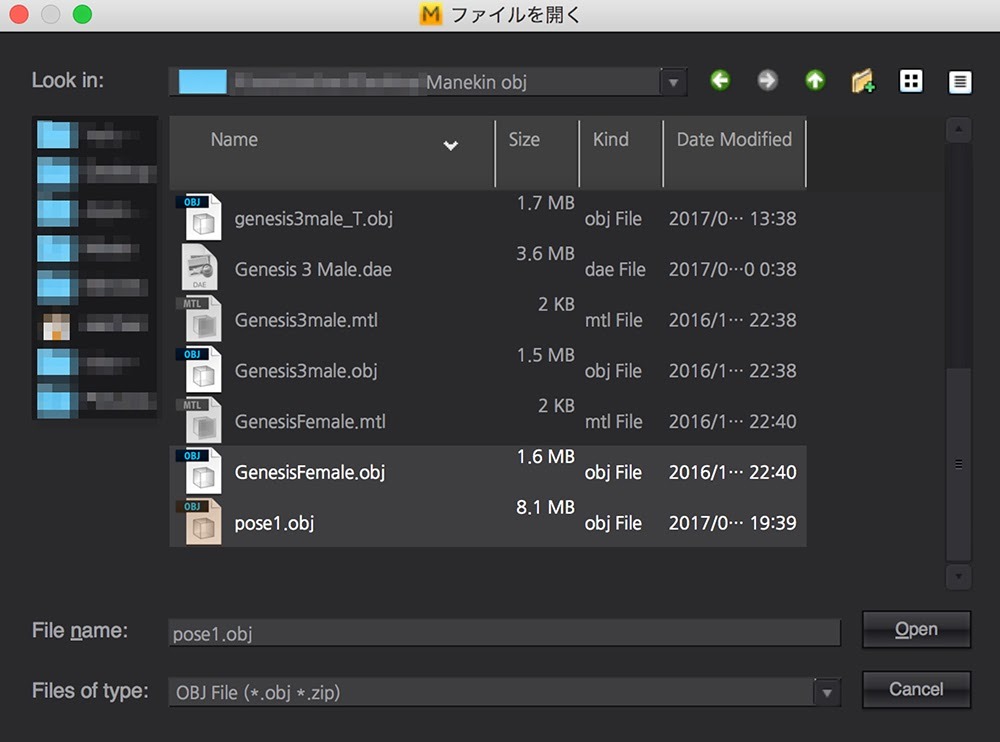Click the File name input field

pos(504,632)
